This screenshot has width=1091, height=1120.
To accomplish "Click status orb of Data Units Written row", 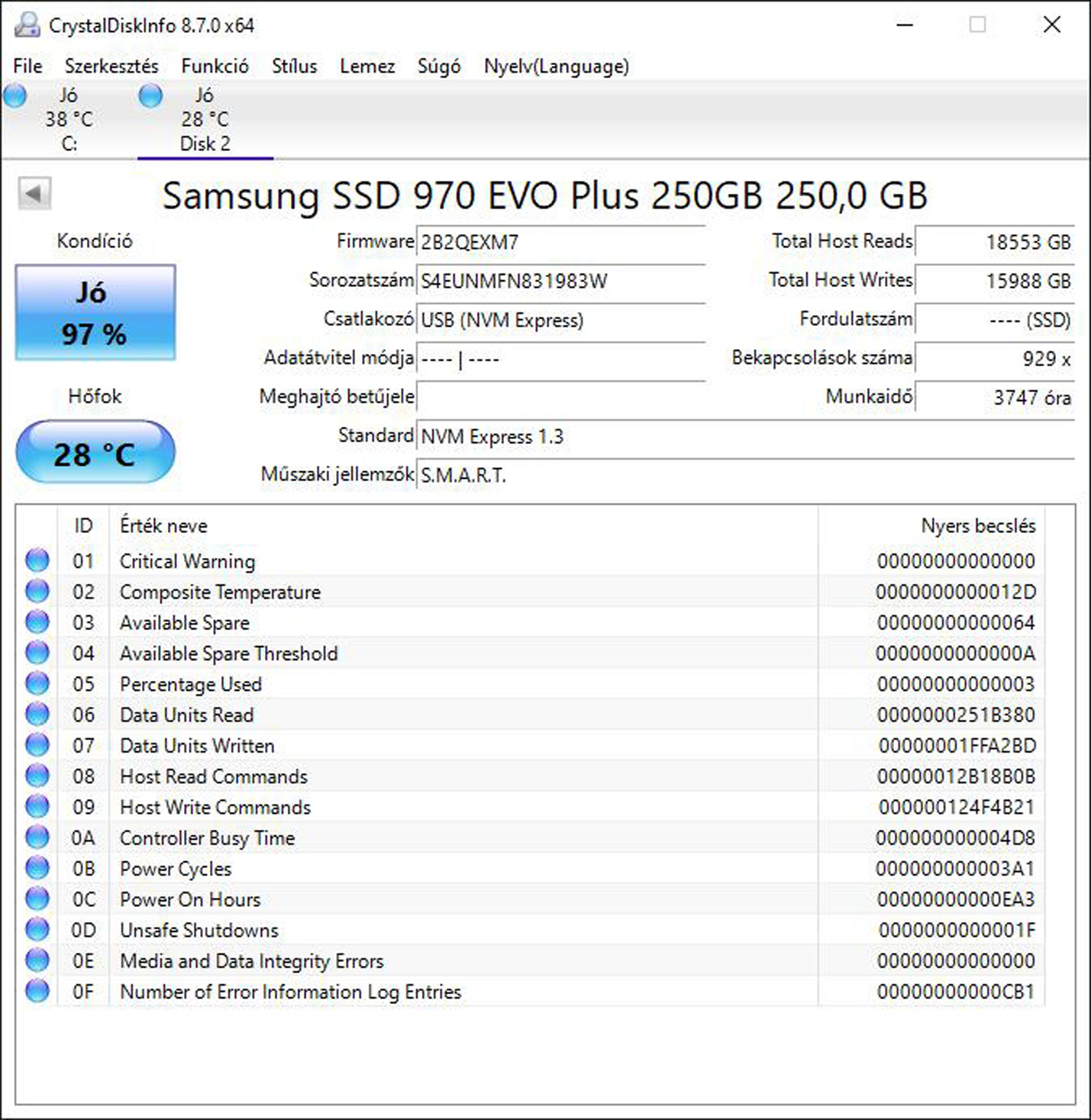I will pyautogui.click(x=37, y=745).
